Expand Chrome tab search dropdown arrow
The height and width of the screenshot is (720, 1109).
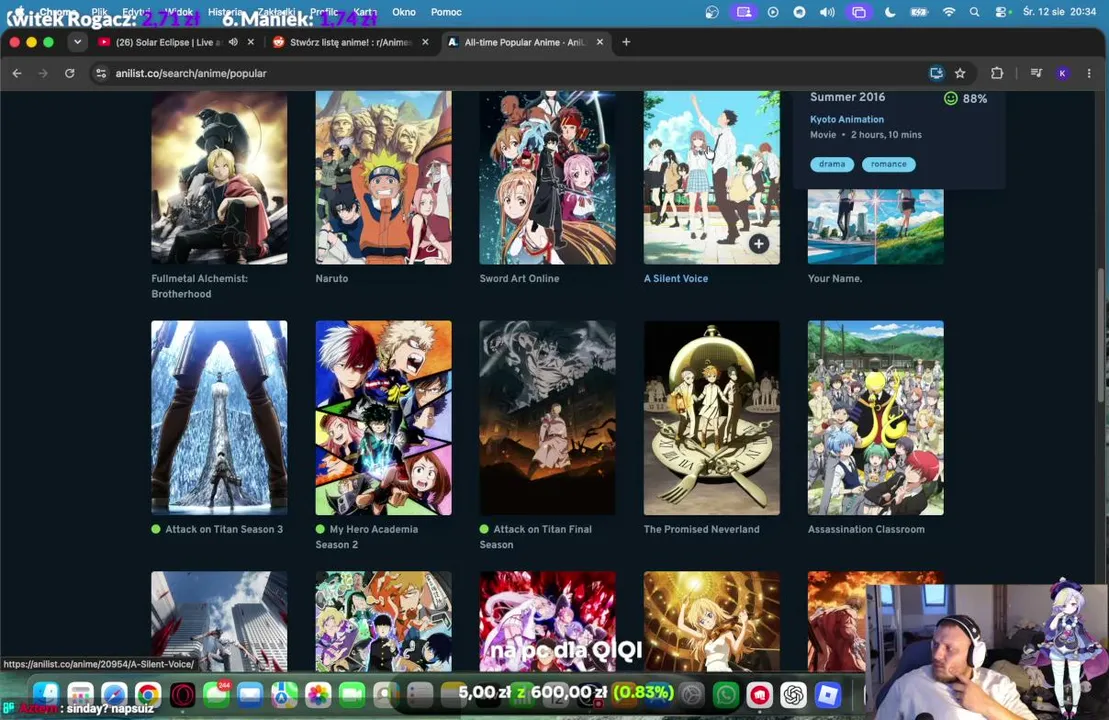(x=77, y=42)
